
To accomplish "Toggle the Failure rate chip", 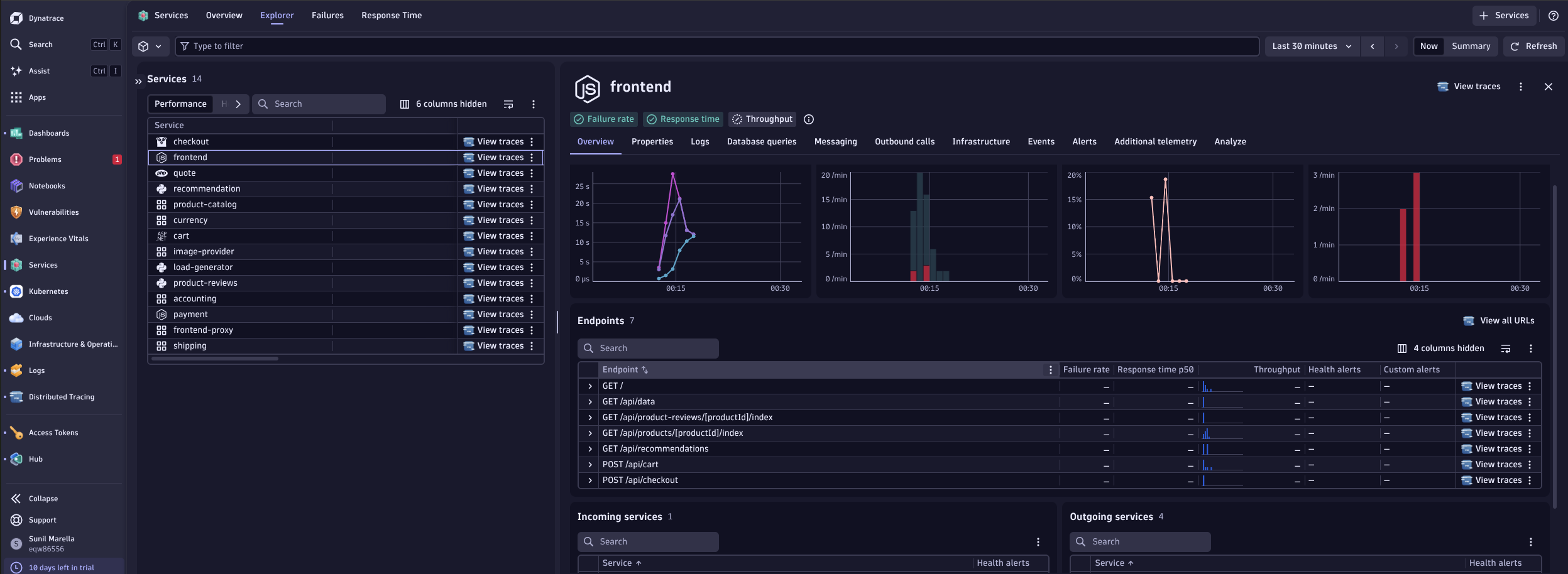I will tap(604, 119).
